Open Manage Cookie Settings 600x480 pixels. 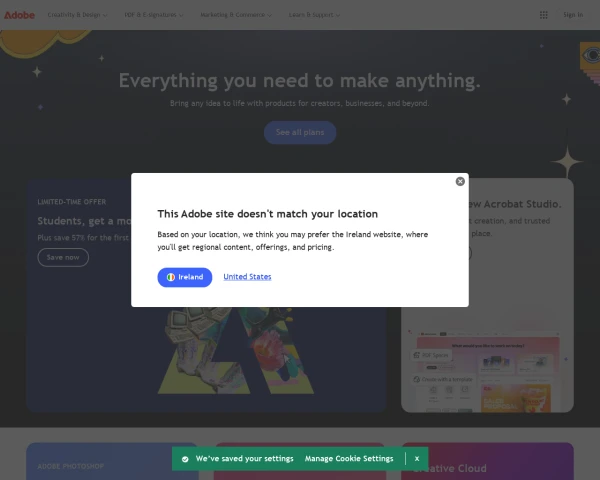349,459
